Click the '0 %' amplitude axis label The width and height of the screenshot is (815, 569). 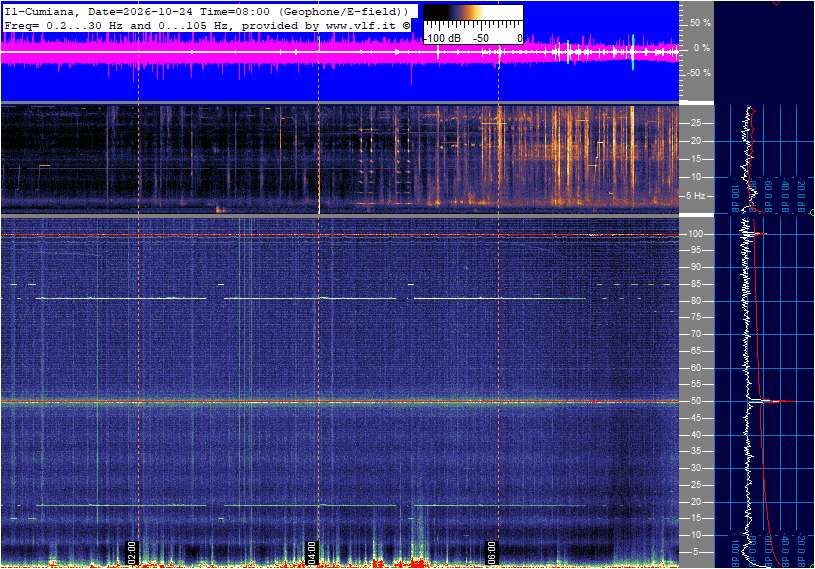pyautogui.click(x=701, y=48)
